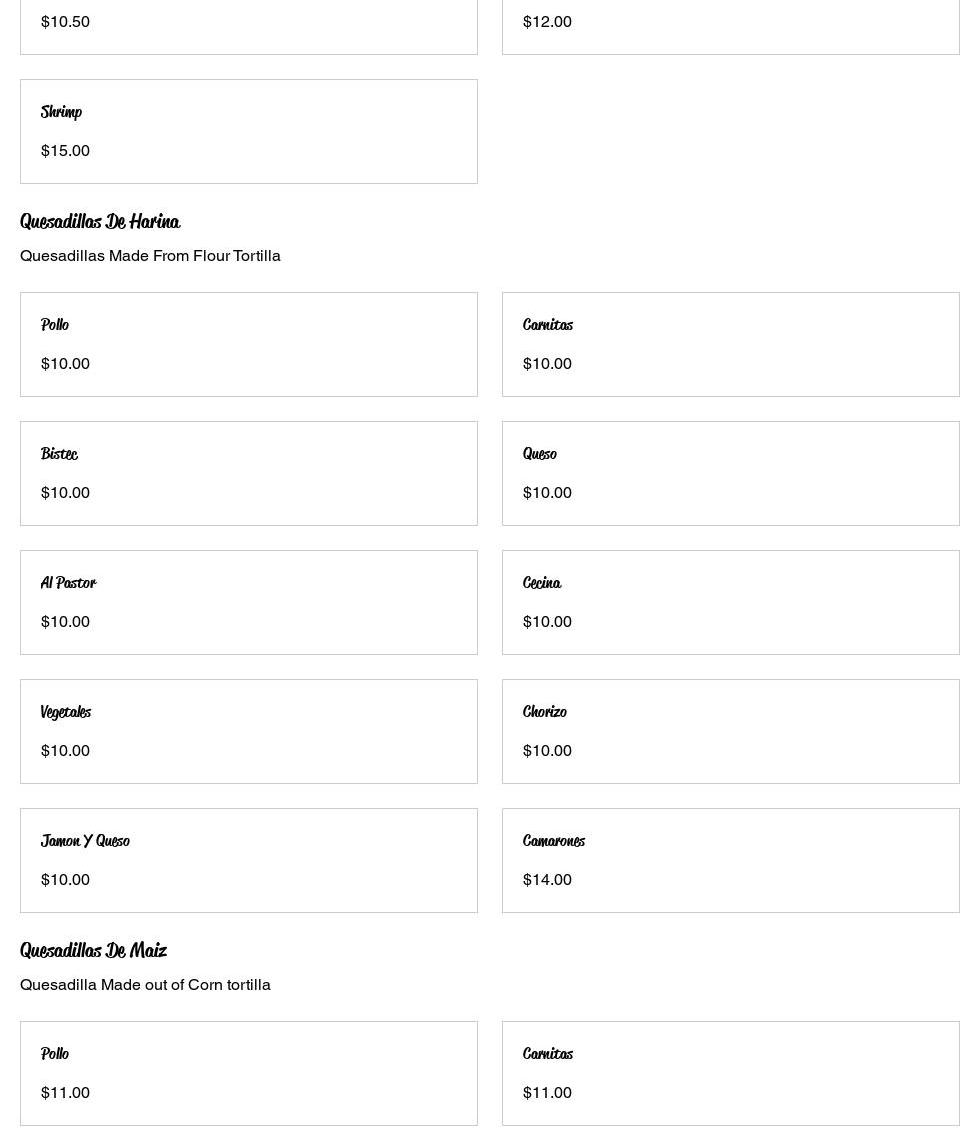Open the partially visible $10.50 item card
This screenshot has width=965, height=1131.
point(248,25)
